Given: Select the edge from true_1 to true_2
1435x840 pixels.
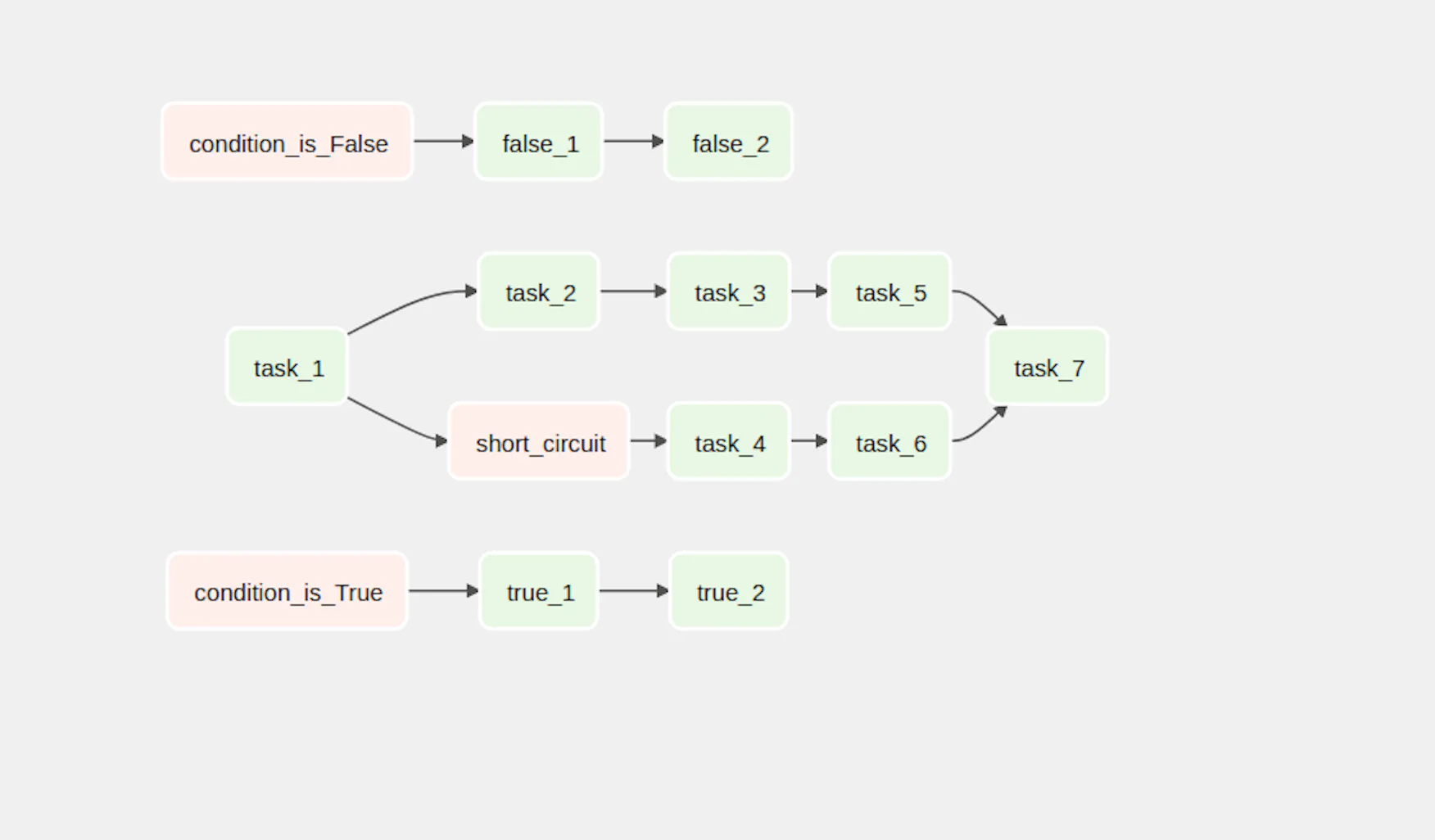Looking at the screenshot, I should [632, 590].
